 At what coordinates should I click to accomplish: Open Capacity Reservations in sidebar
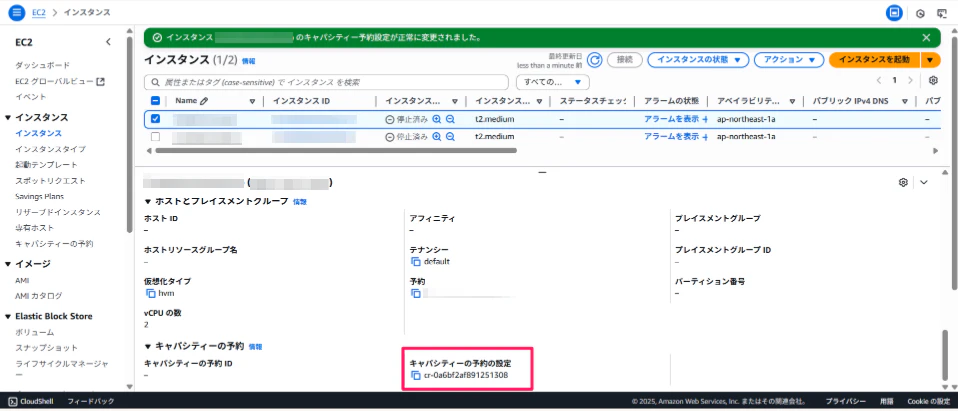tap(54, 244)
